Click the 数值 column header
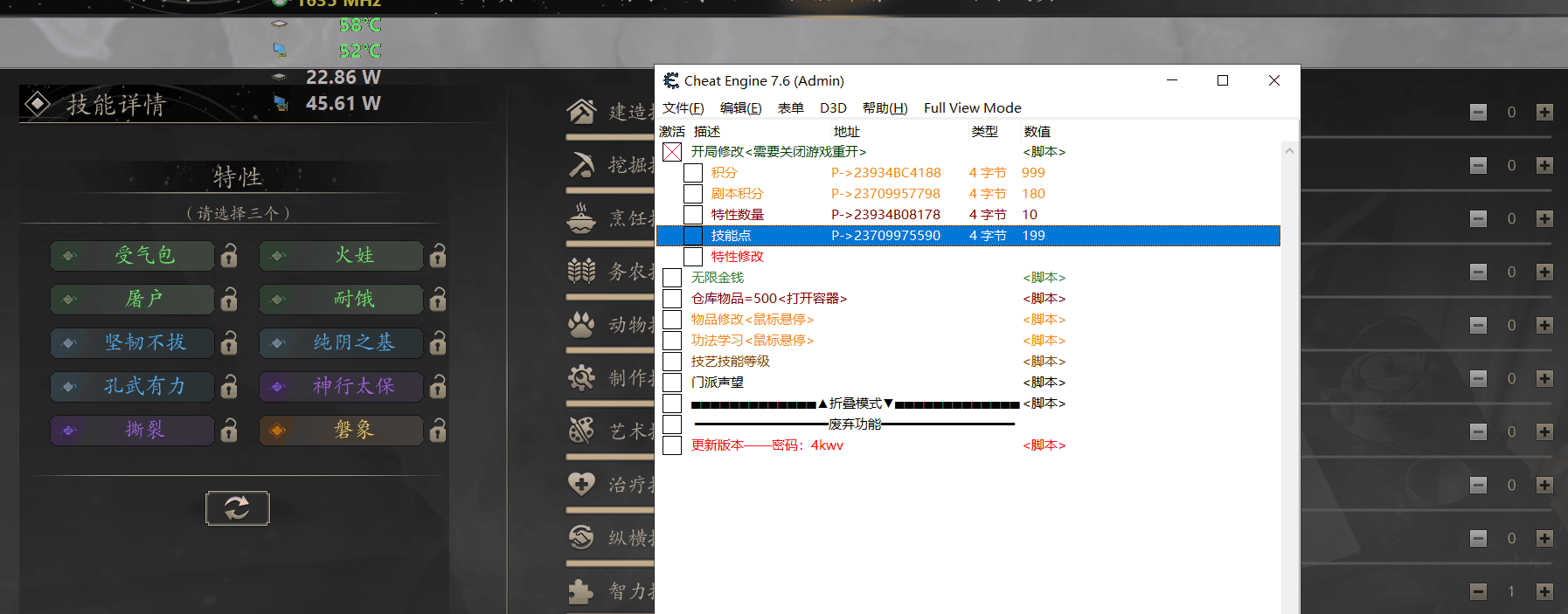 tap(1037, 132)
